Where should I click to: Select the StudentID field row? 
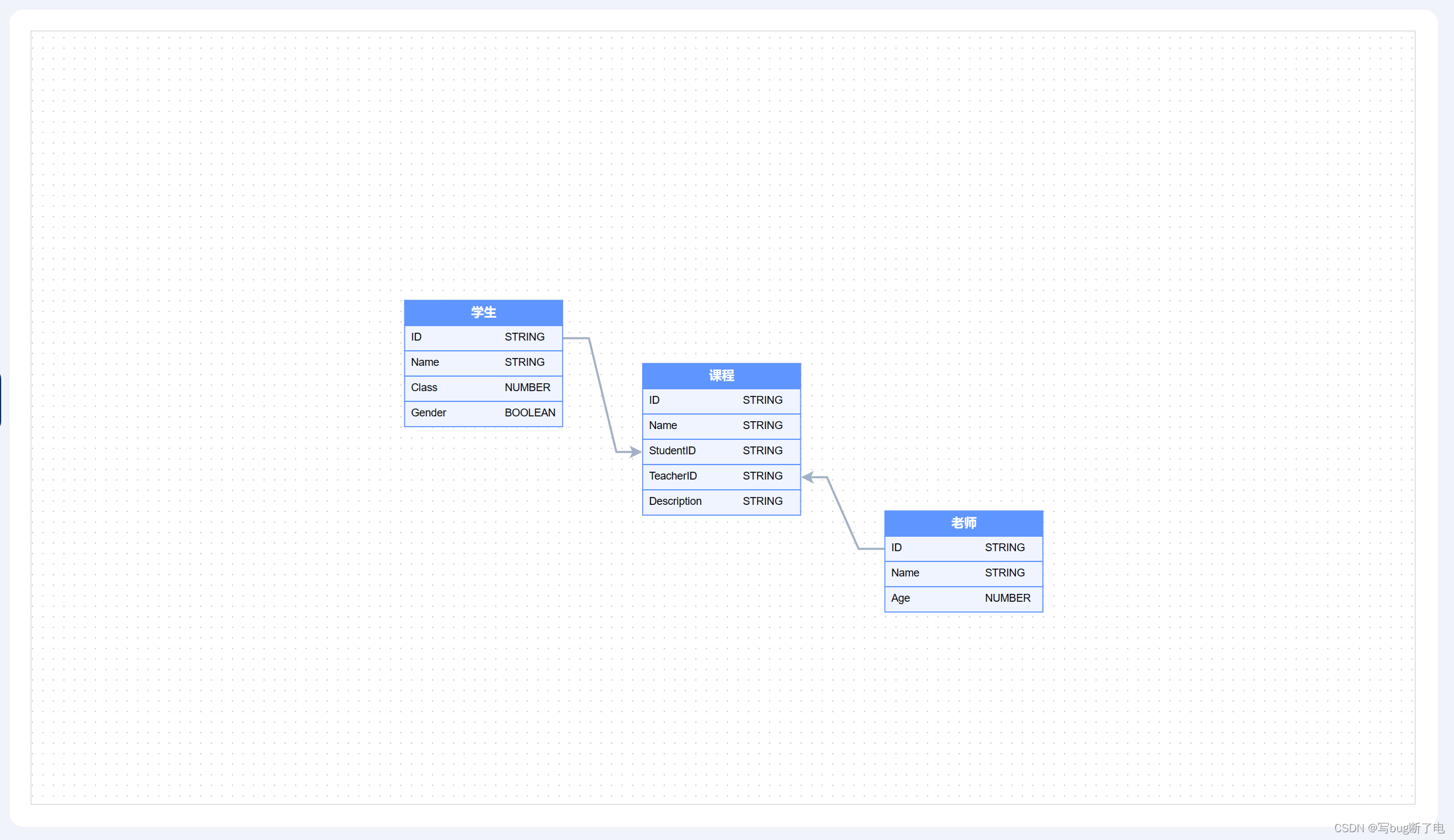pos(721,451)
